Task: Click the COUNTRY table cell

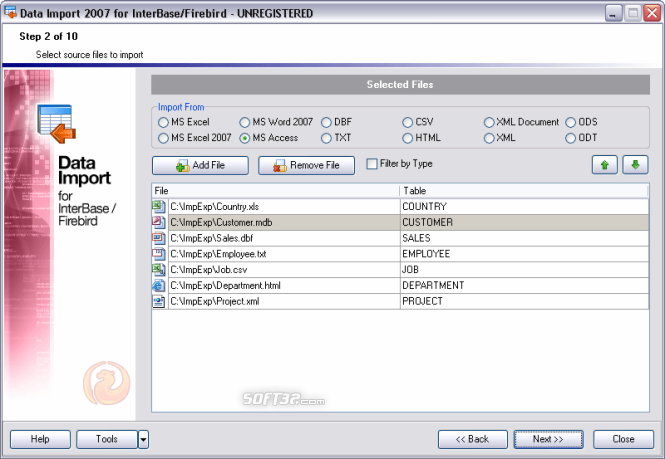Action: [x=524, y=207]
